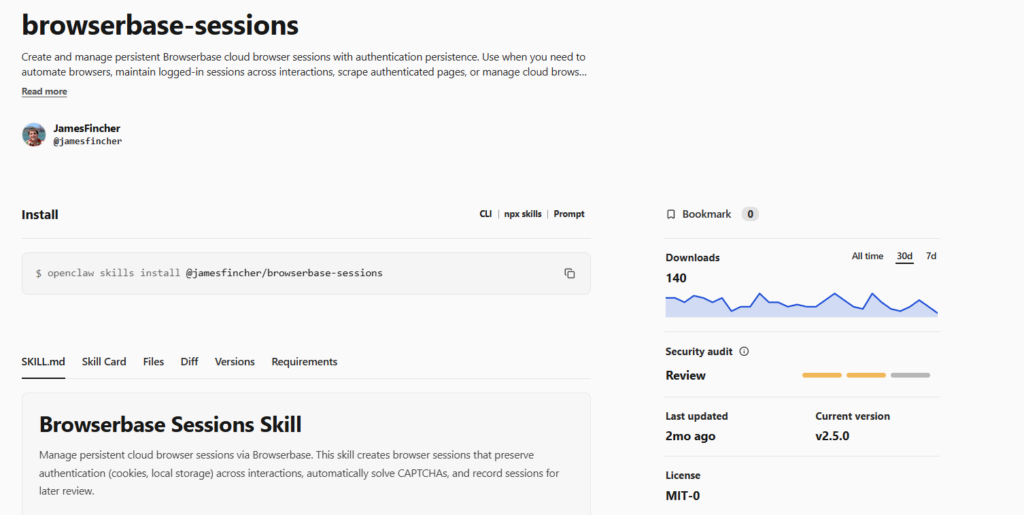Click the downloads line chart
The height and width of the screenshot is (515, 1024).
coord(801,305)
